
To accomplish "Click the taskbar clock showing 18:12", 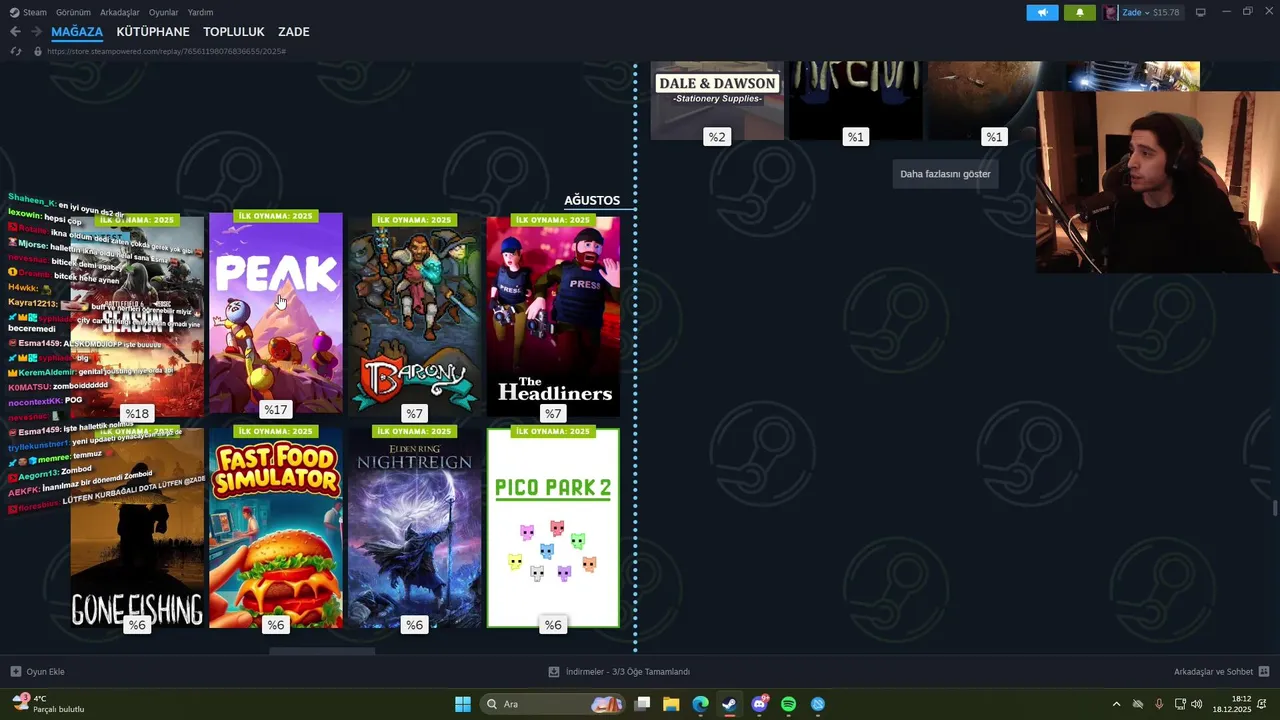I will [x=1232, y=704].
